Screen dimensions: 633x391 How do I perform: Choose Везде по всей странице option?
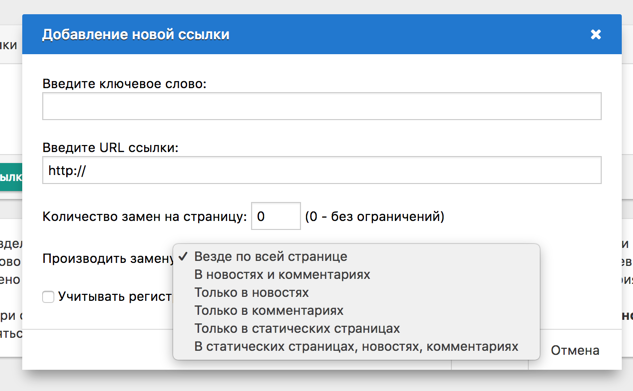coord(356,257)
